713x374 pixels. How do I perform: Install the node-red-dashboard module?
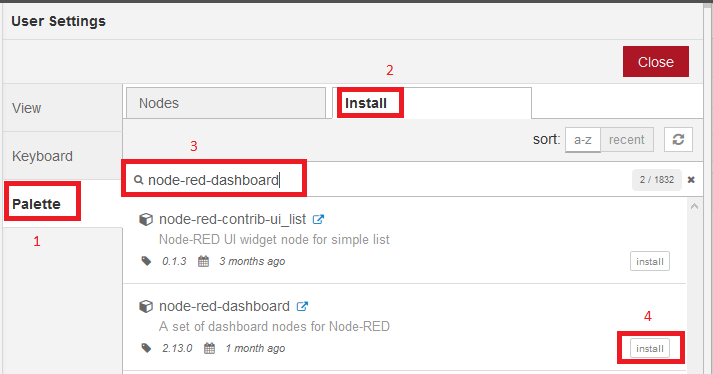[650, 349]
